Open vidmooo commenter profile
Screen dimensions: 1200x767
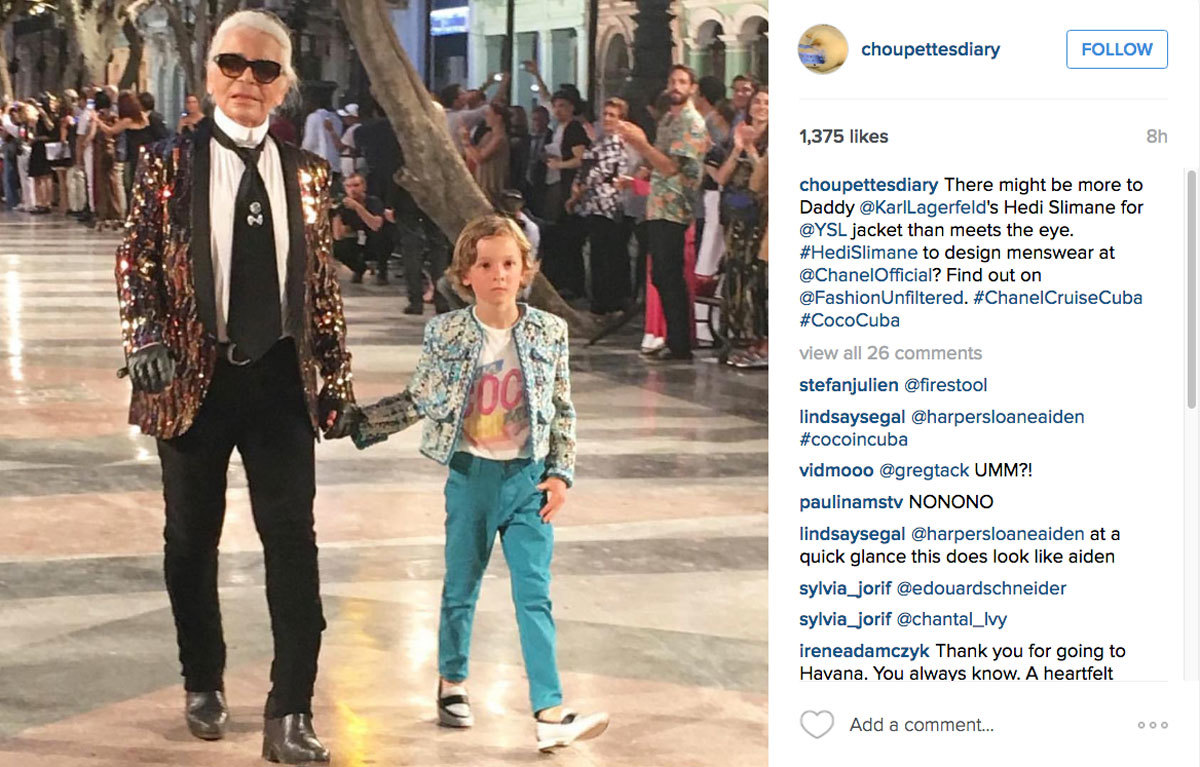pyautogui.click(x=836, y=470)
